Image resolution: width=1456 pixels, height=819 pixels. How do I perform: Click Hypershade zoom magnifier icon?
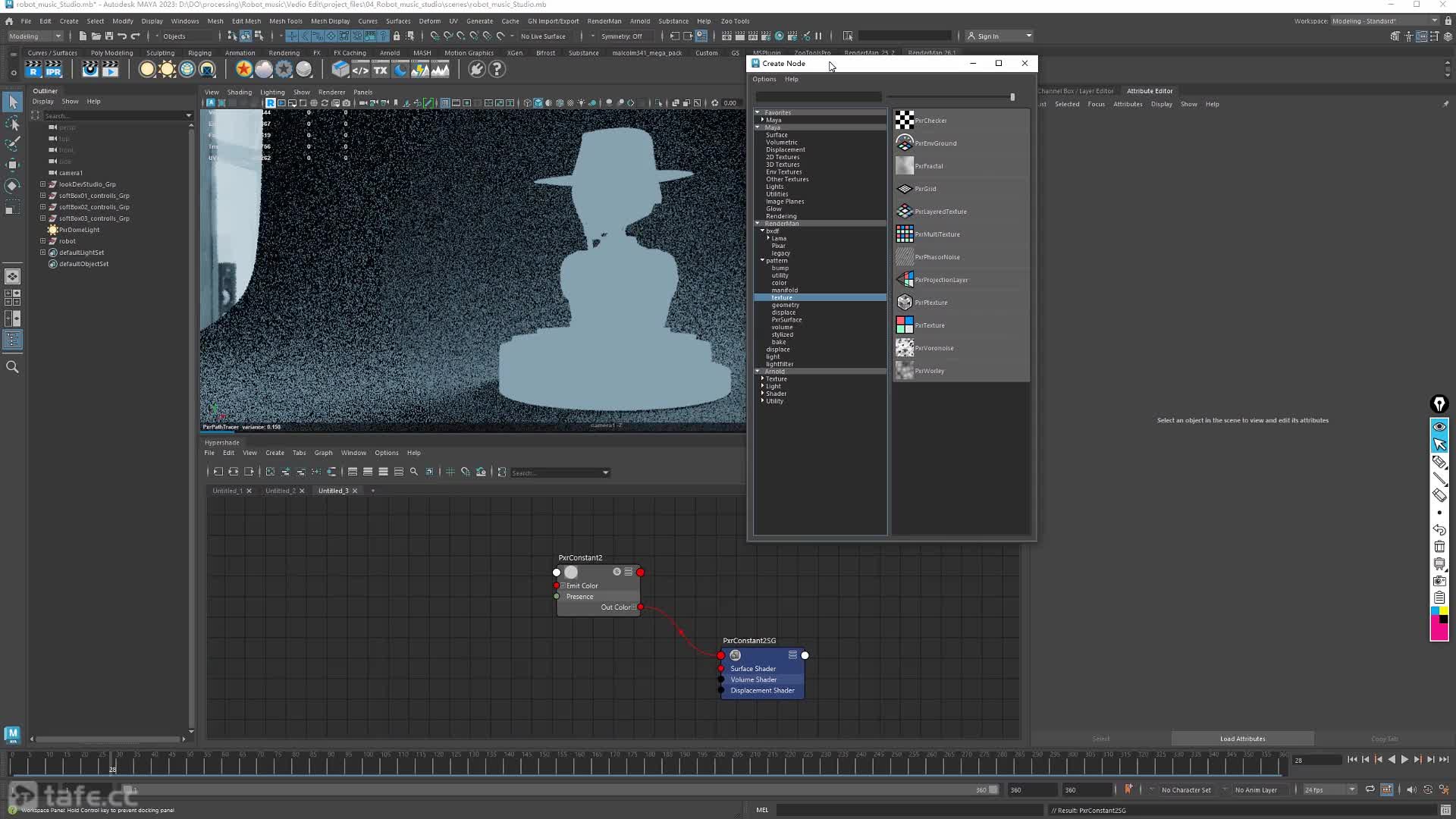click(413, 472)
